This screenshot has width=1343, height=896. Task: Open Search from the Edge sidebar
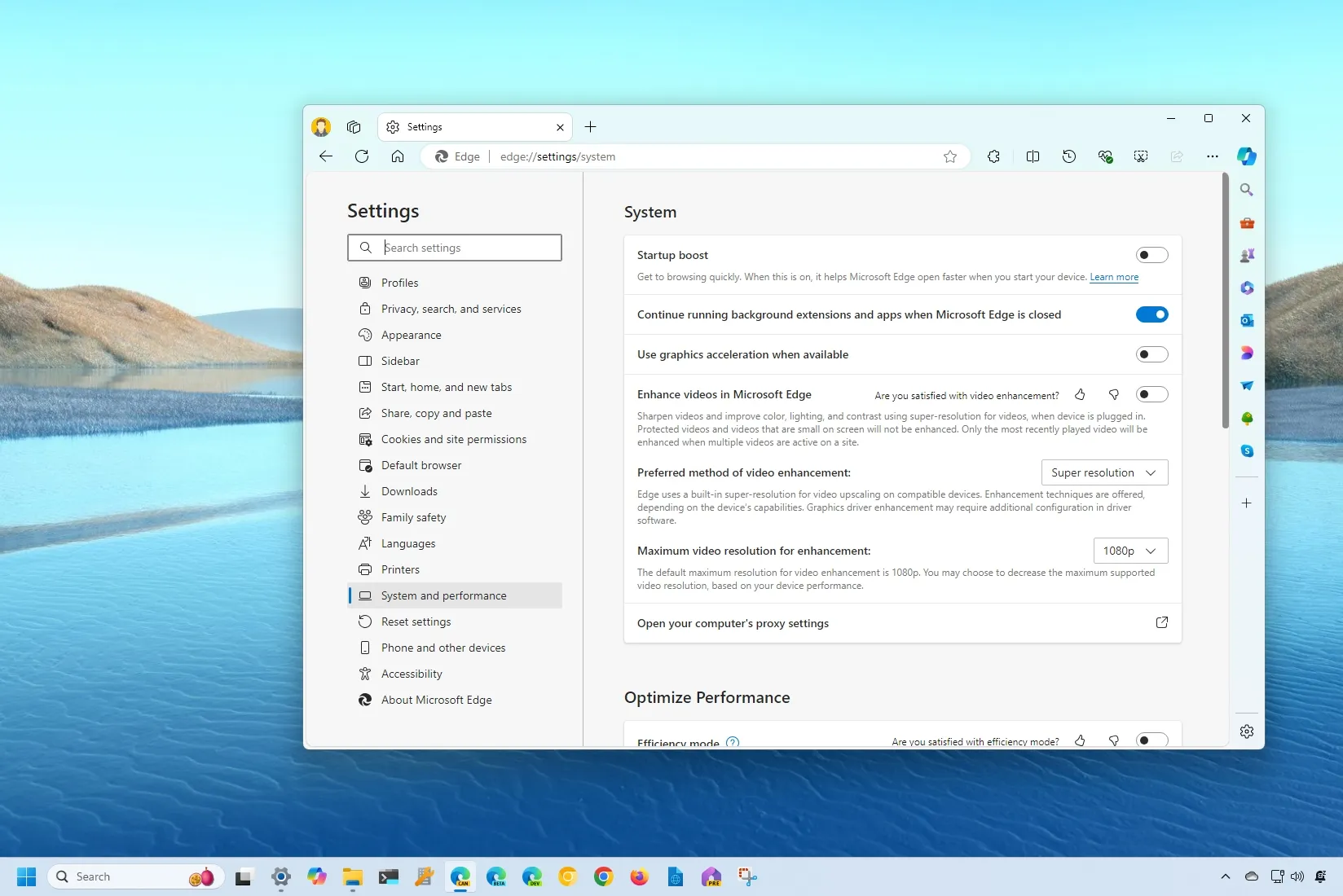tap(1247, 189)
